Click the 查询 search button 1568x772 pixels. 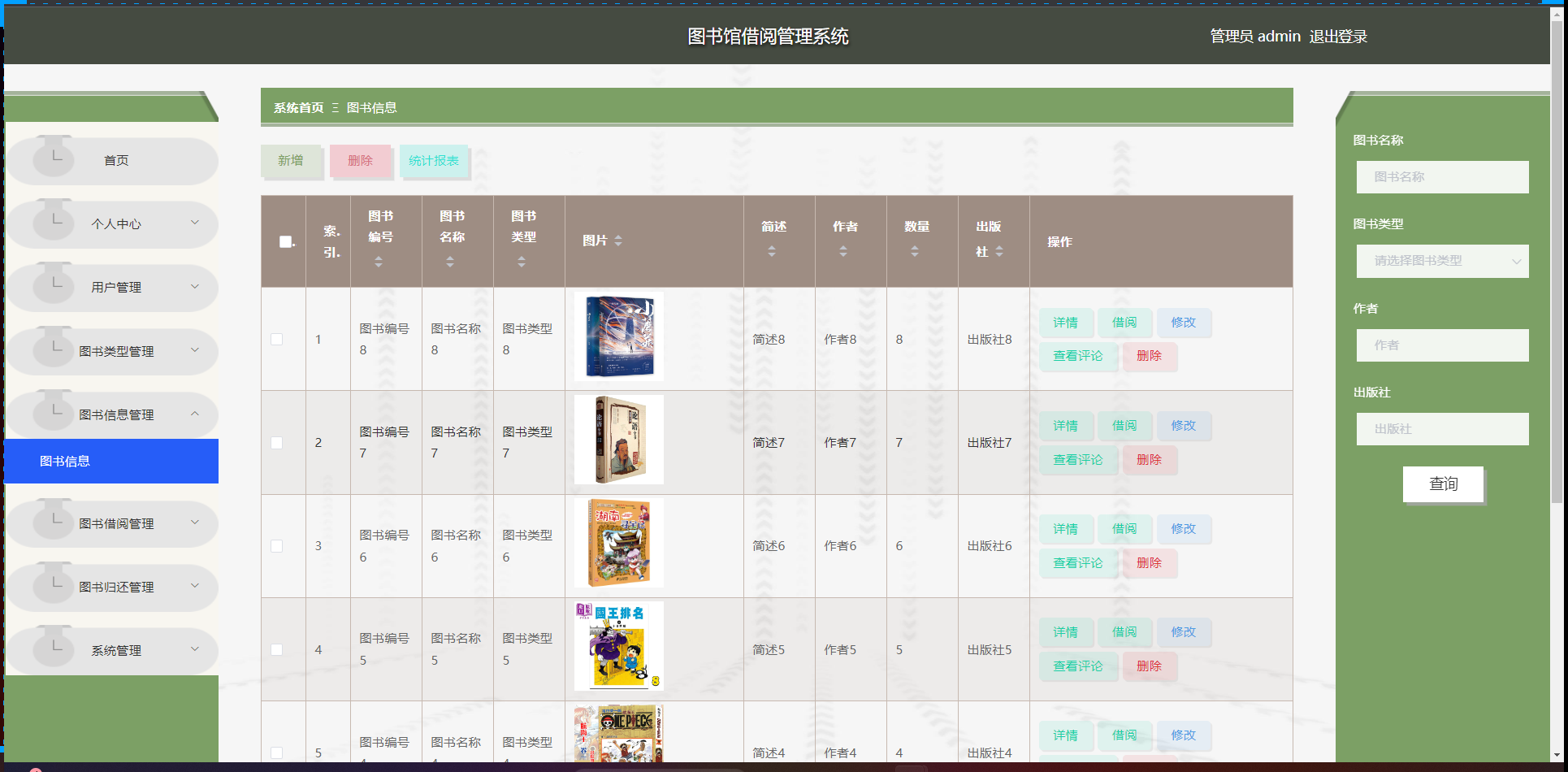click(x=1443, y=484)
